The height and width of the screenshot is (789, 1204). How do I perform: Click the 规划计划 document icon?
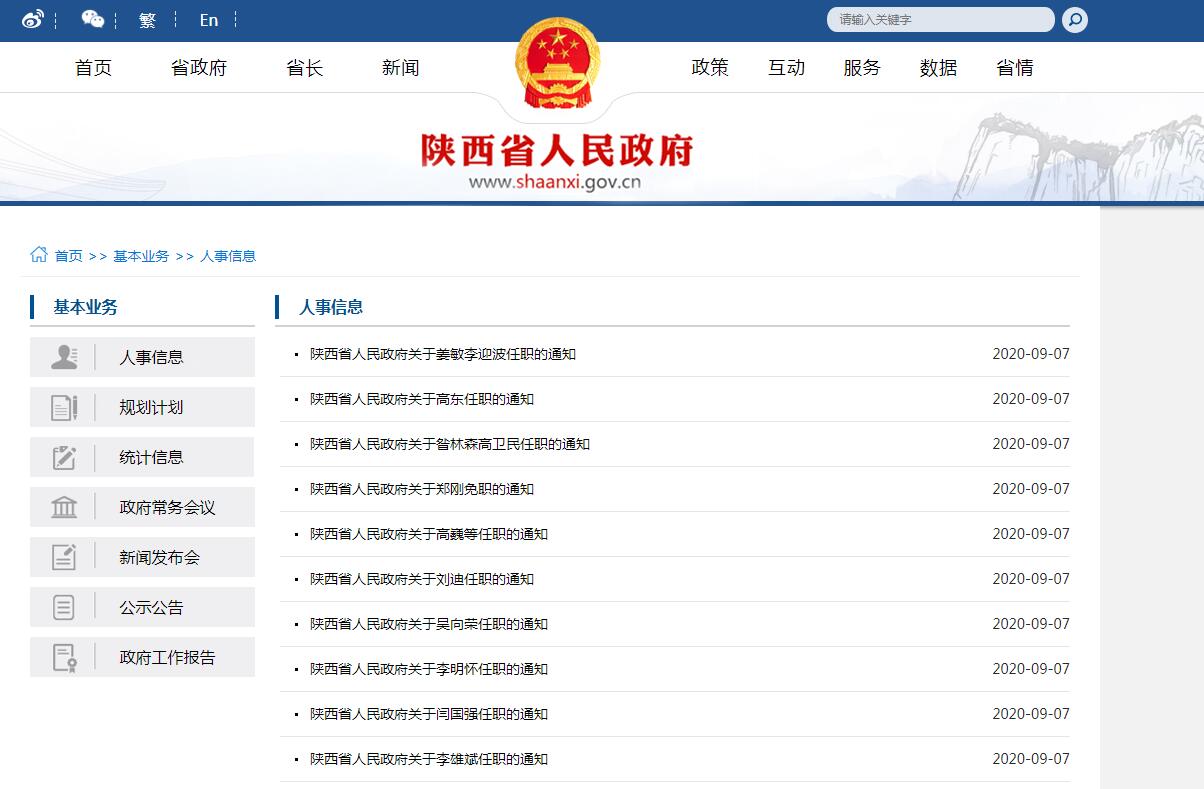coord(64,407)
